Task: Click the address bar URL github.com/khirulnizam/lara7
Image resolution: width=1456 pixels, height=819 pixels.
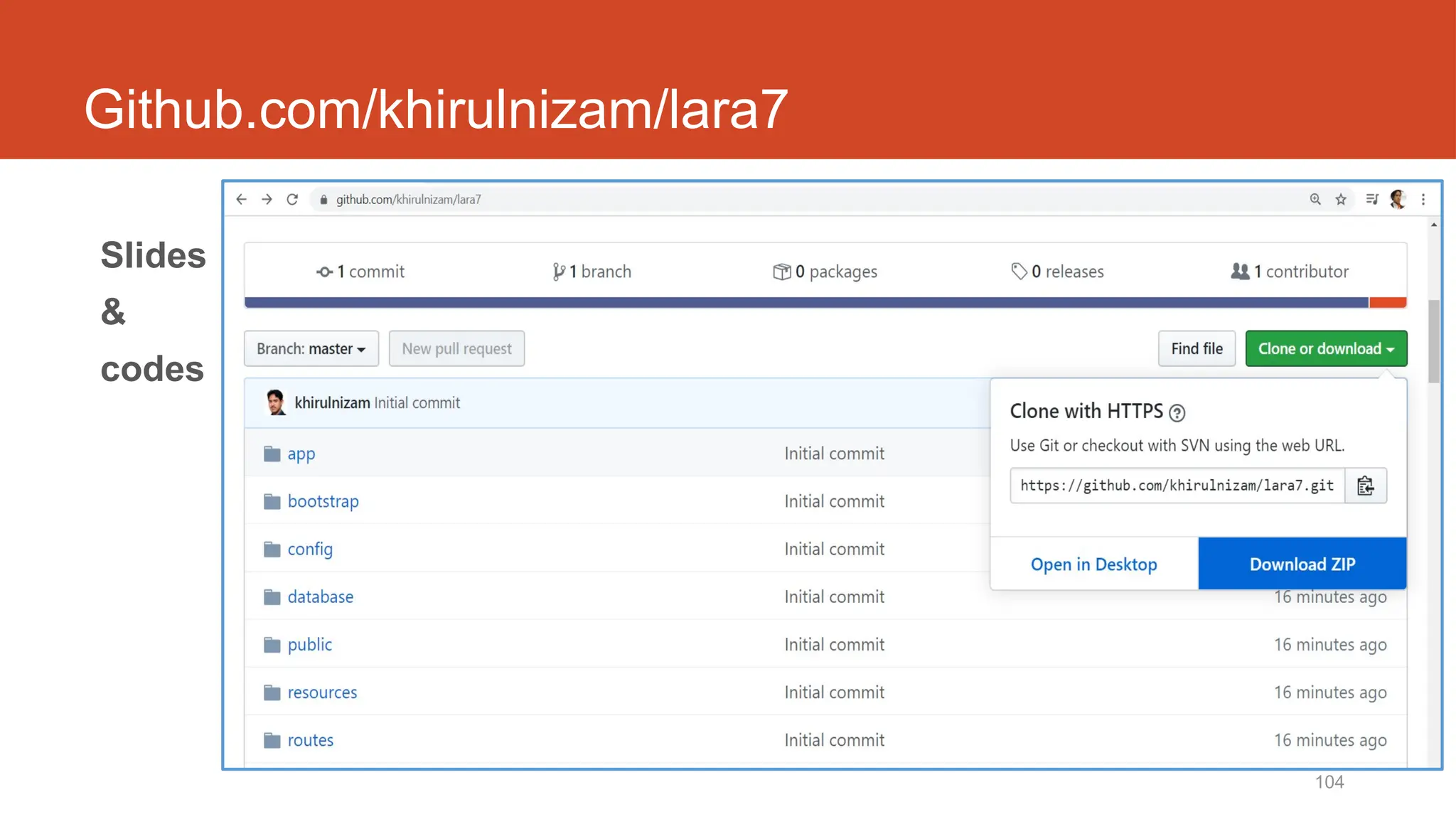Action: 408,200
